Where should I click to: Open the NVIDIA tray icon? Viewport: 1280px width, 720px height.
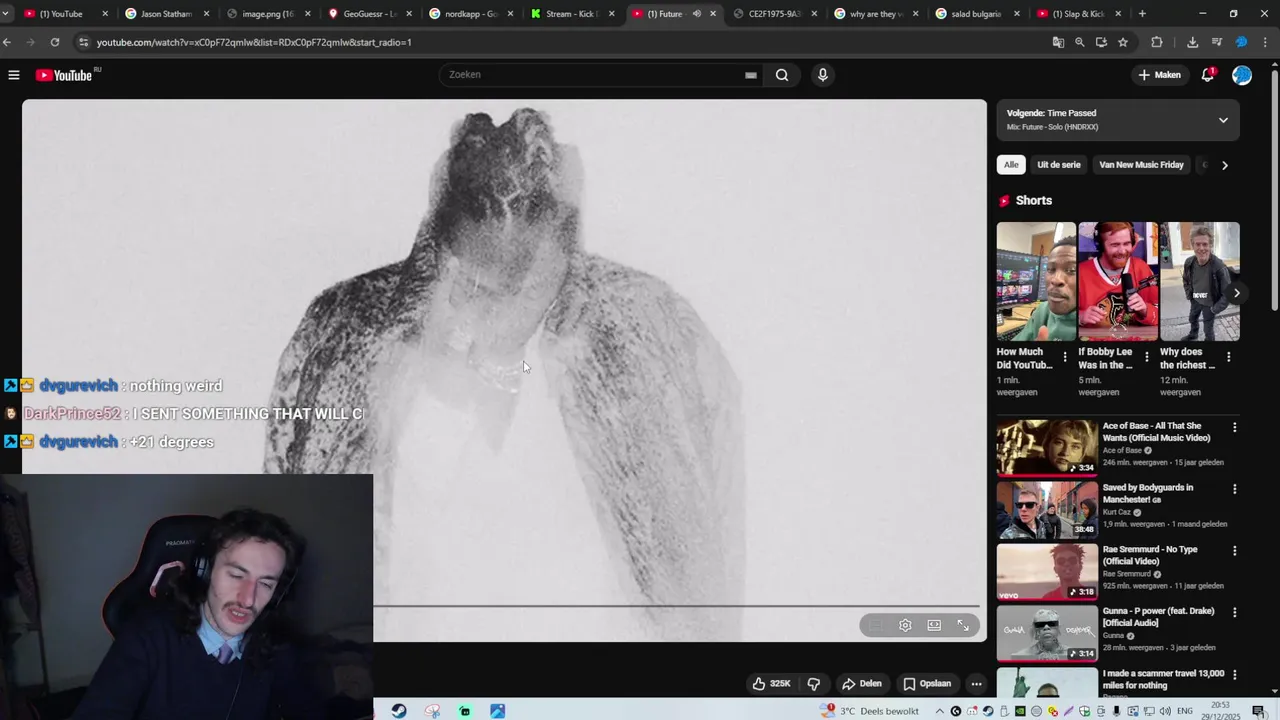coord(1020,711)
